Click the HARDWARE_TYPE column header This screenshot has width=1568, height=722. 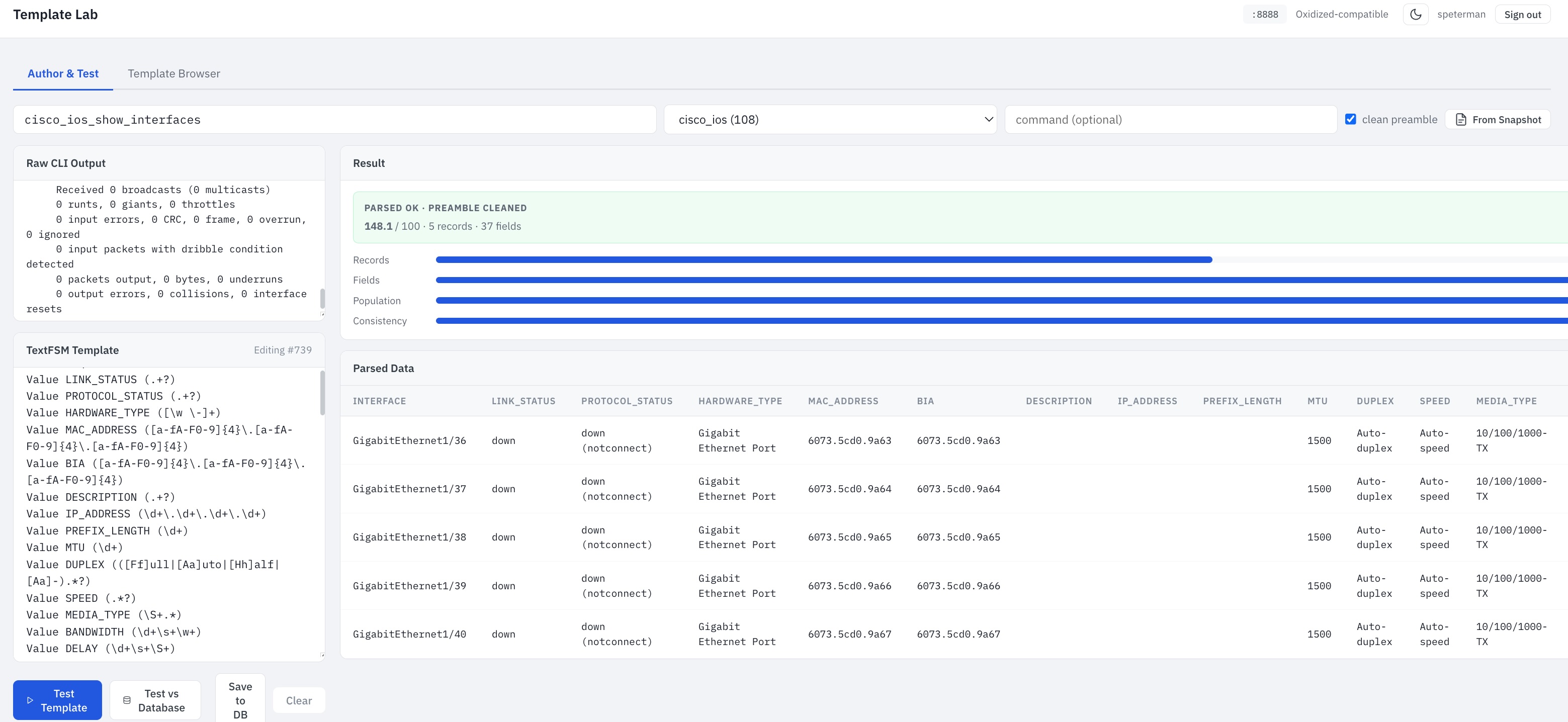point(740,401)
